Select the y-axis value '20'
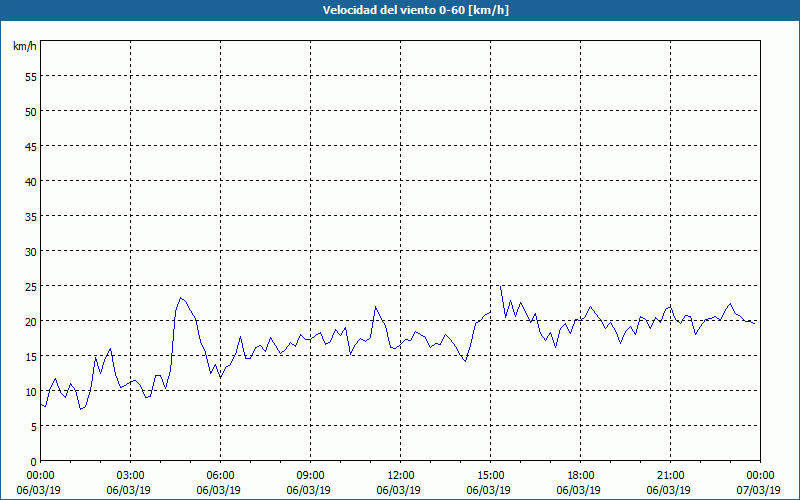The width and height of the screenshot is (800, 500). pos(31,321)
